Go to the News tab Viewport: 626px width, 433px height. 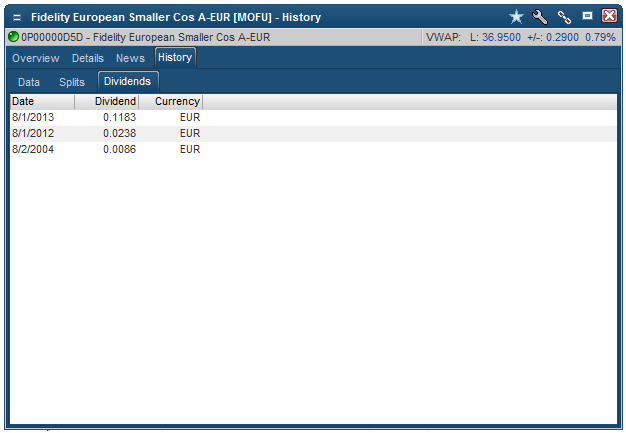pyautogui.click(x=130, y=58)
